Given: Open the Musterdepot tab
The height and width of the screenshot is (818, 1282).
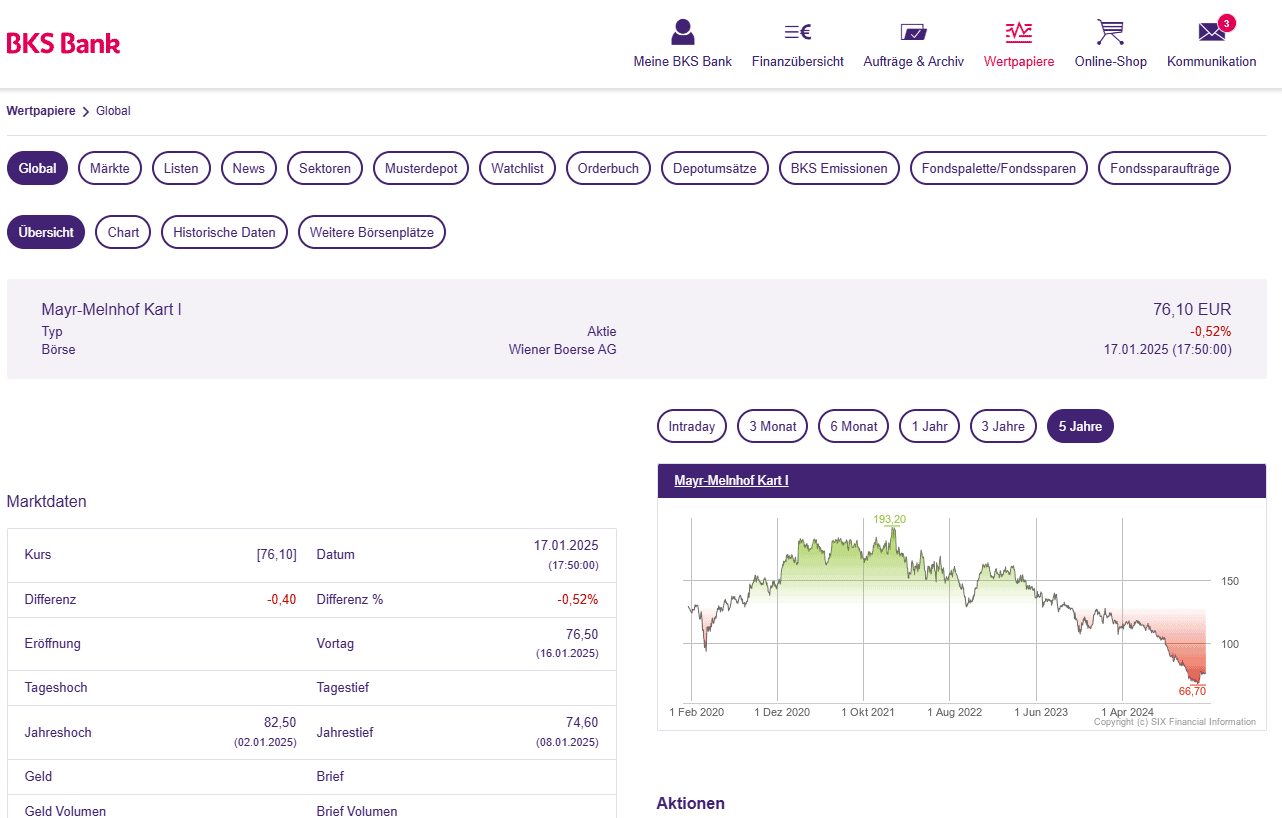Looking at the screenshot, I should coord(421,168).
